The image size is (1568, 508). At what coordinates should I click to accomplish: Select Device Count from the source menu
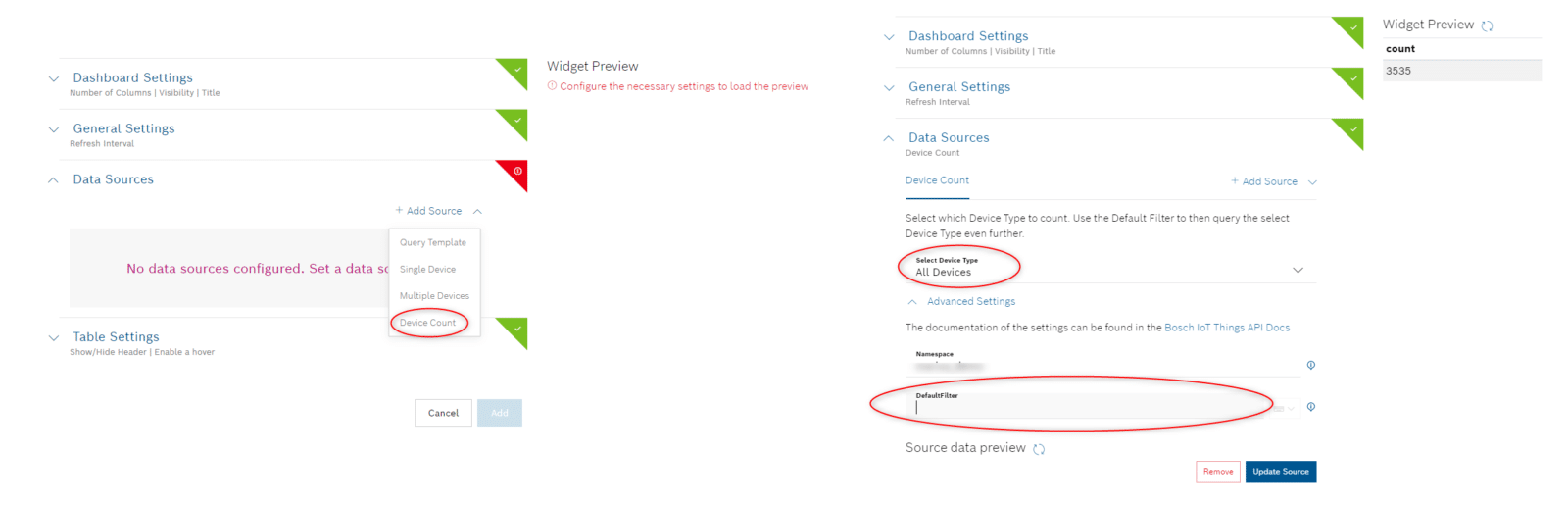[427, 323]
